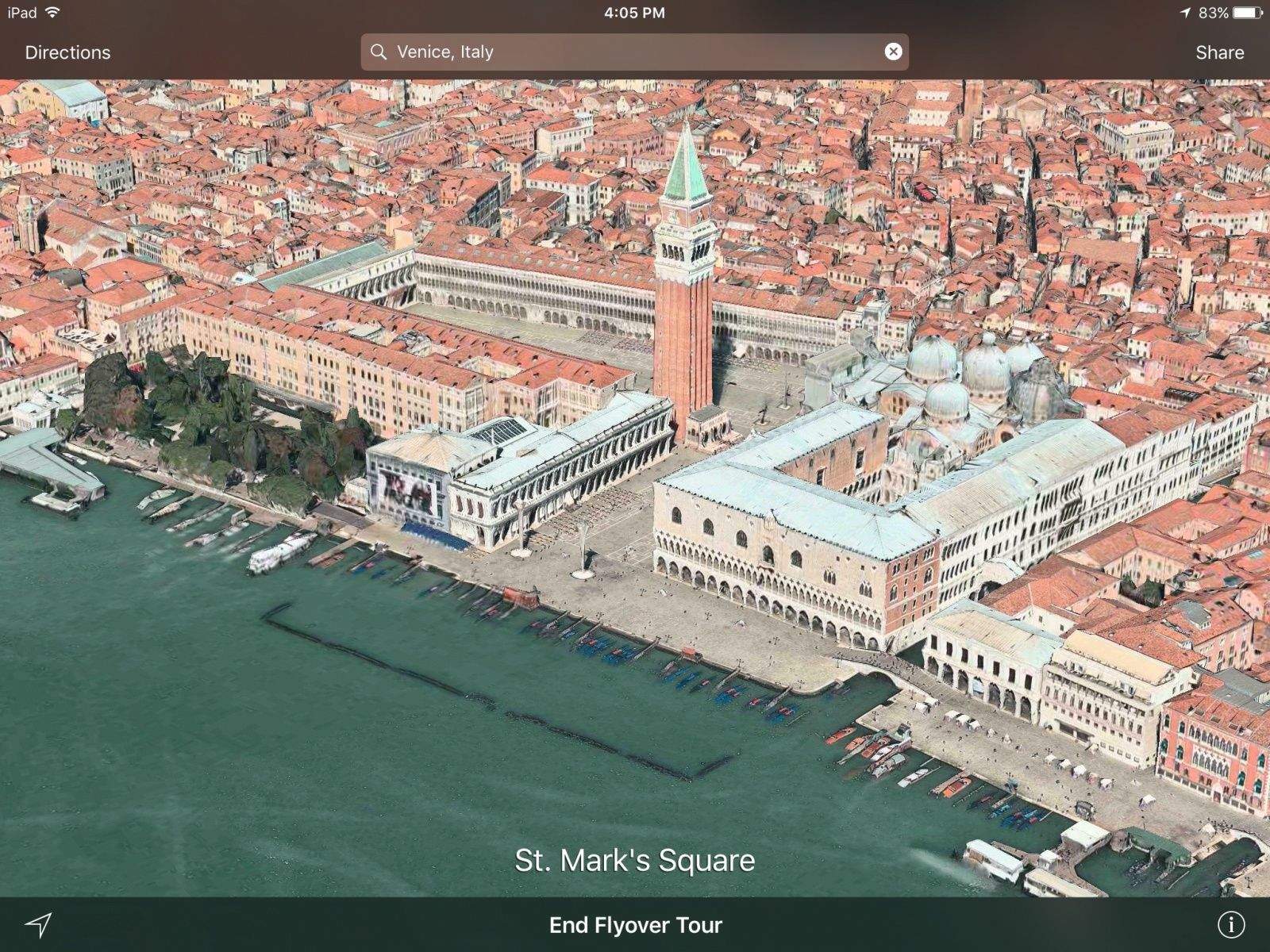Tap the battery icon in status bar
1270x952 pixels.
coord(1249,13)
